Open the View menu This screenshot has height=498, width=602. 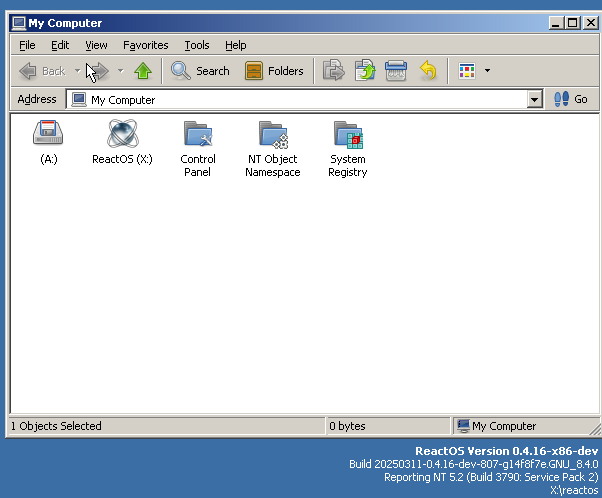pyautogui.click(x=96, y=45)
